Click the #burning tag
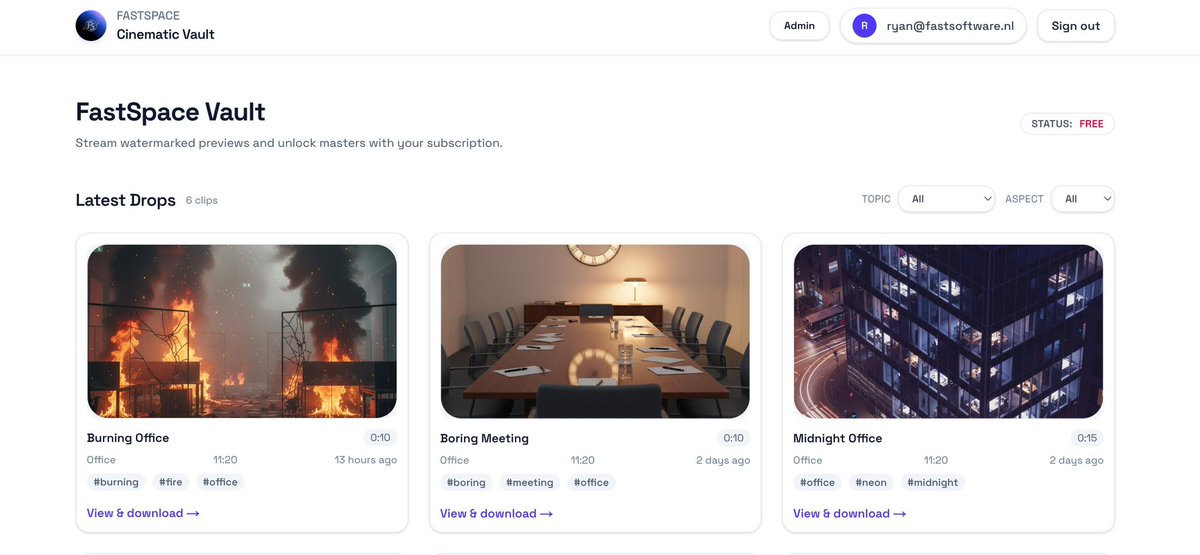 point(116,482)
